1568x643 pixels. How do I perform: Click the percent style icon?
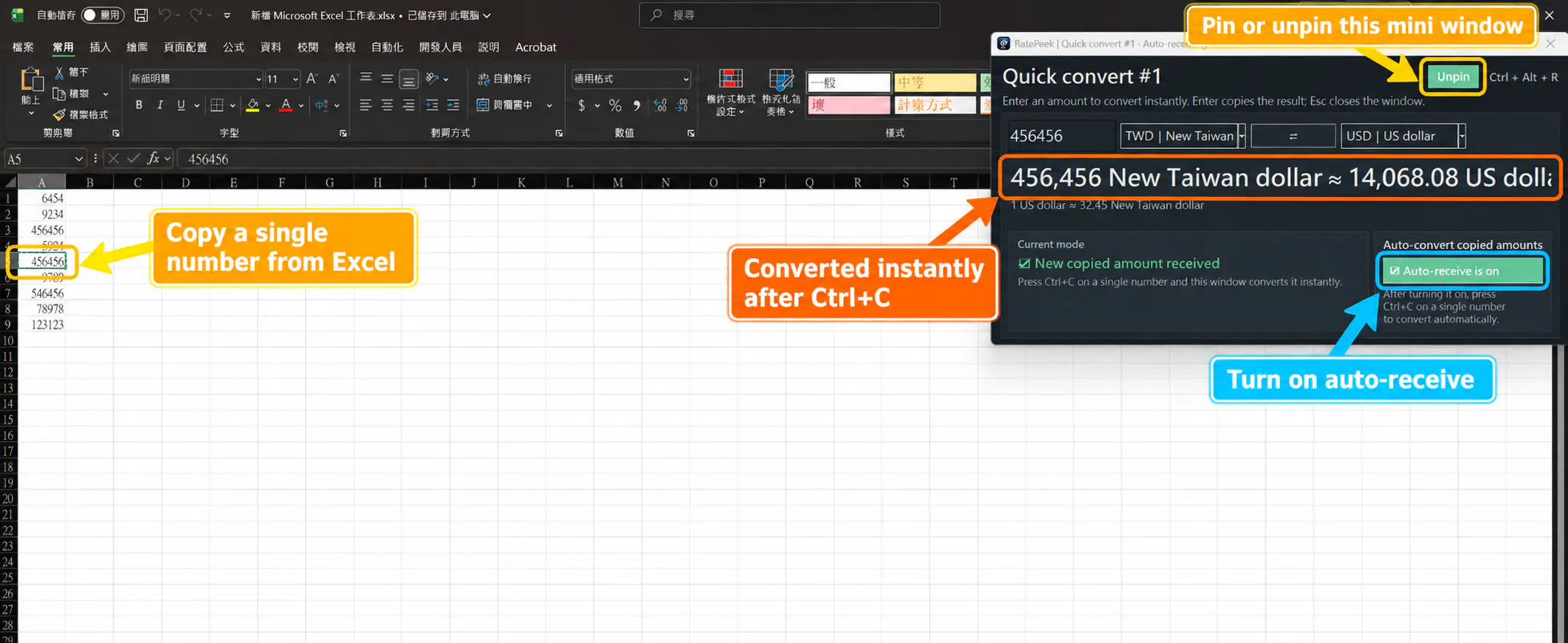point(615,105)
